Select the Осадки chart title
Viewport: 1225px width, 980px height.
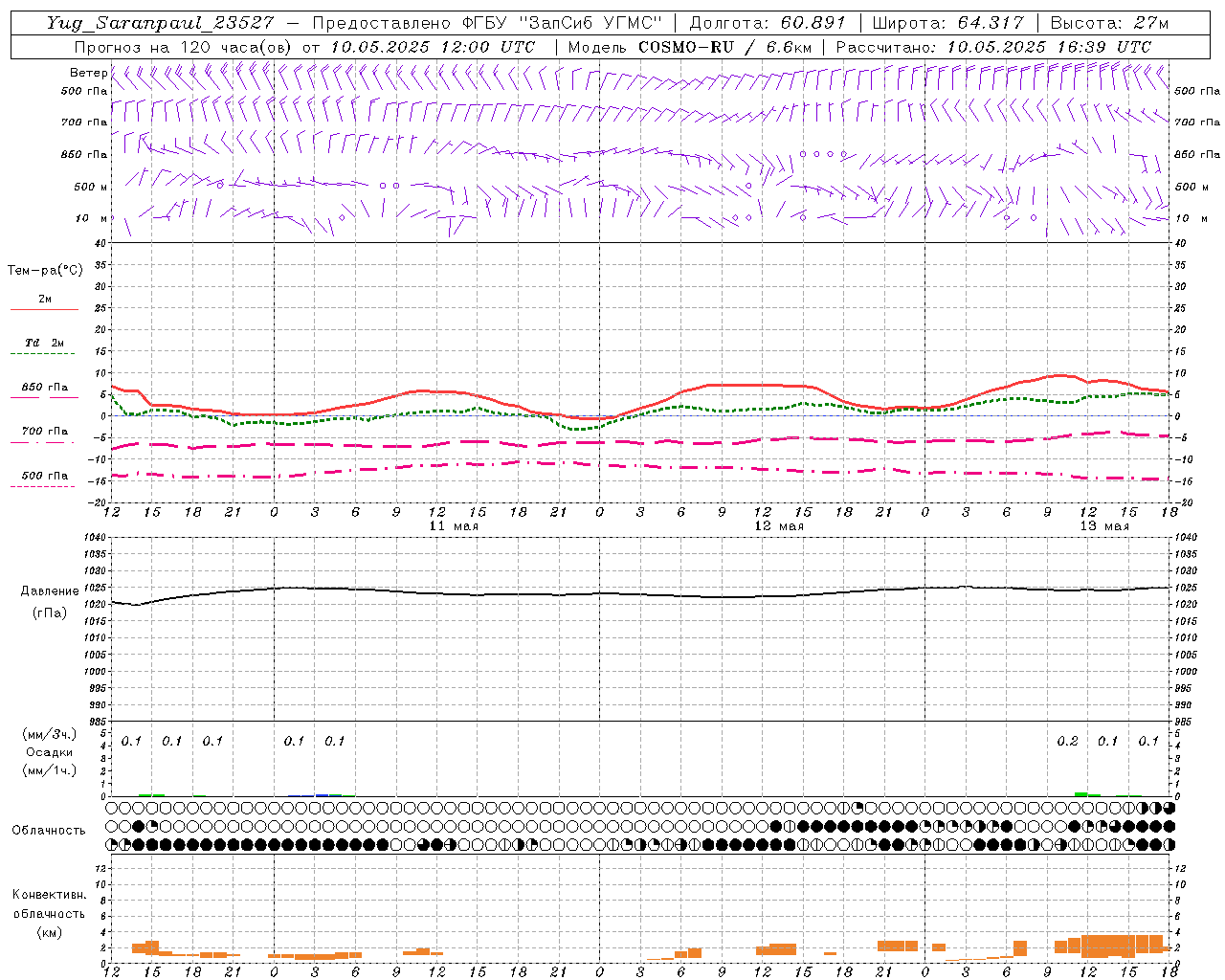tap(50, 752)
